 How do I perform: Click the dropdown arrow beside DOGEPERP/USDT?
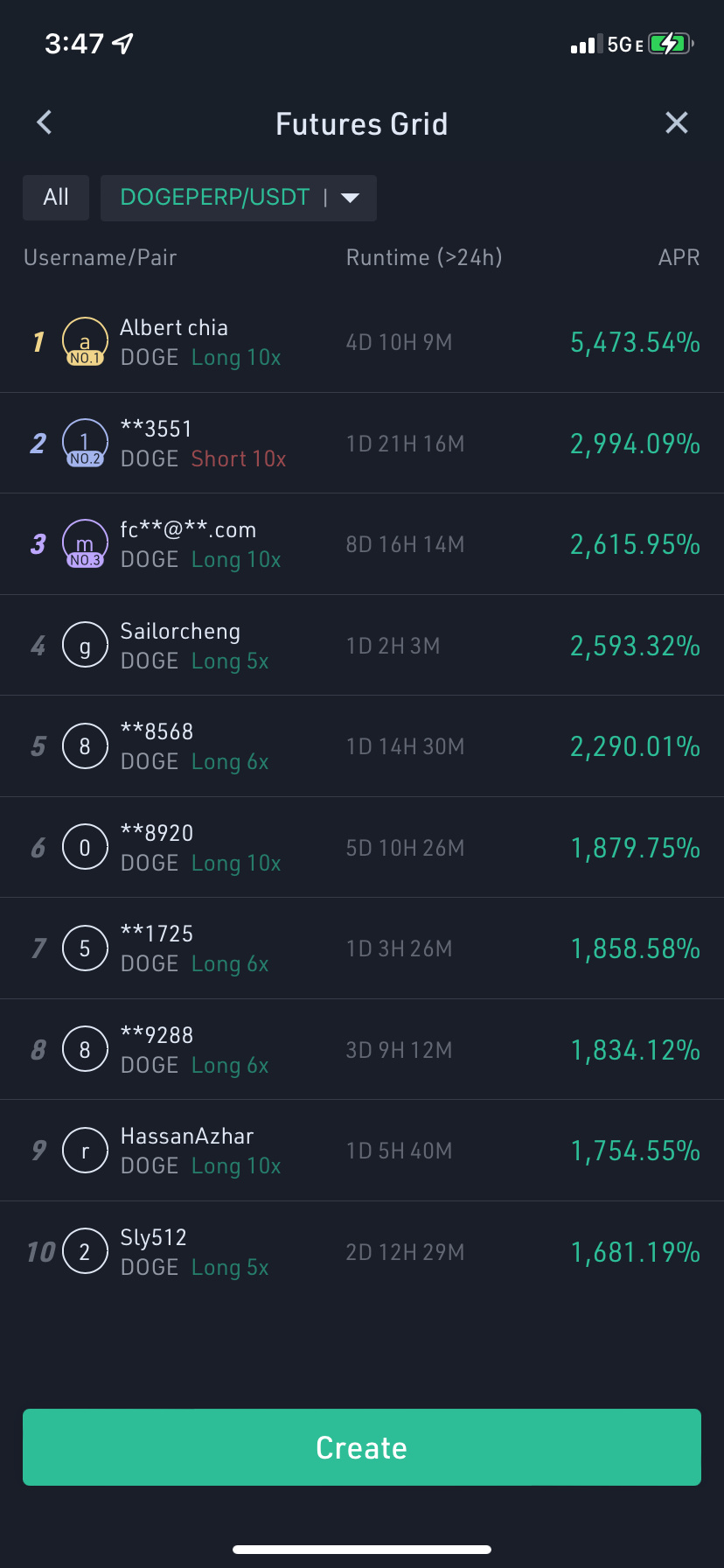click(x=351, y=198)
